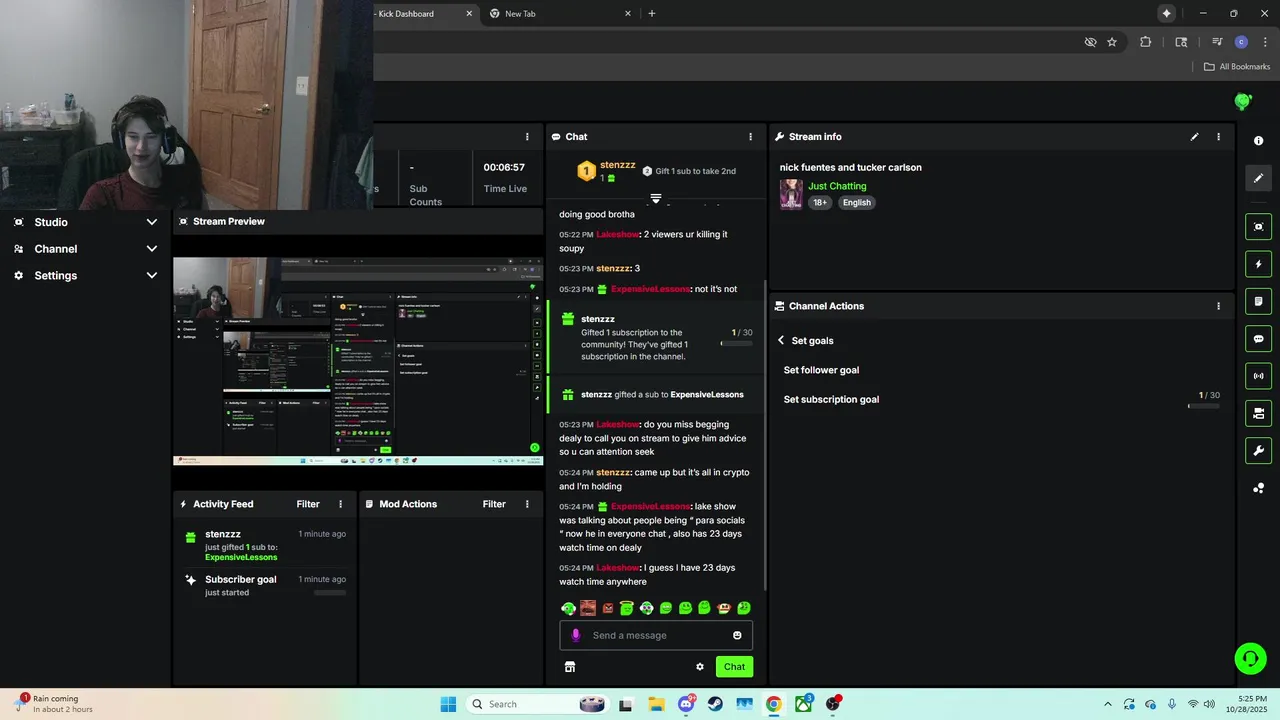Send the message with the Chat button
Viewport: 1280px width, 720px height.
(734, 667)
